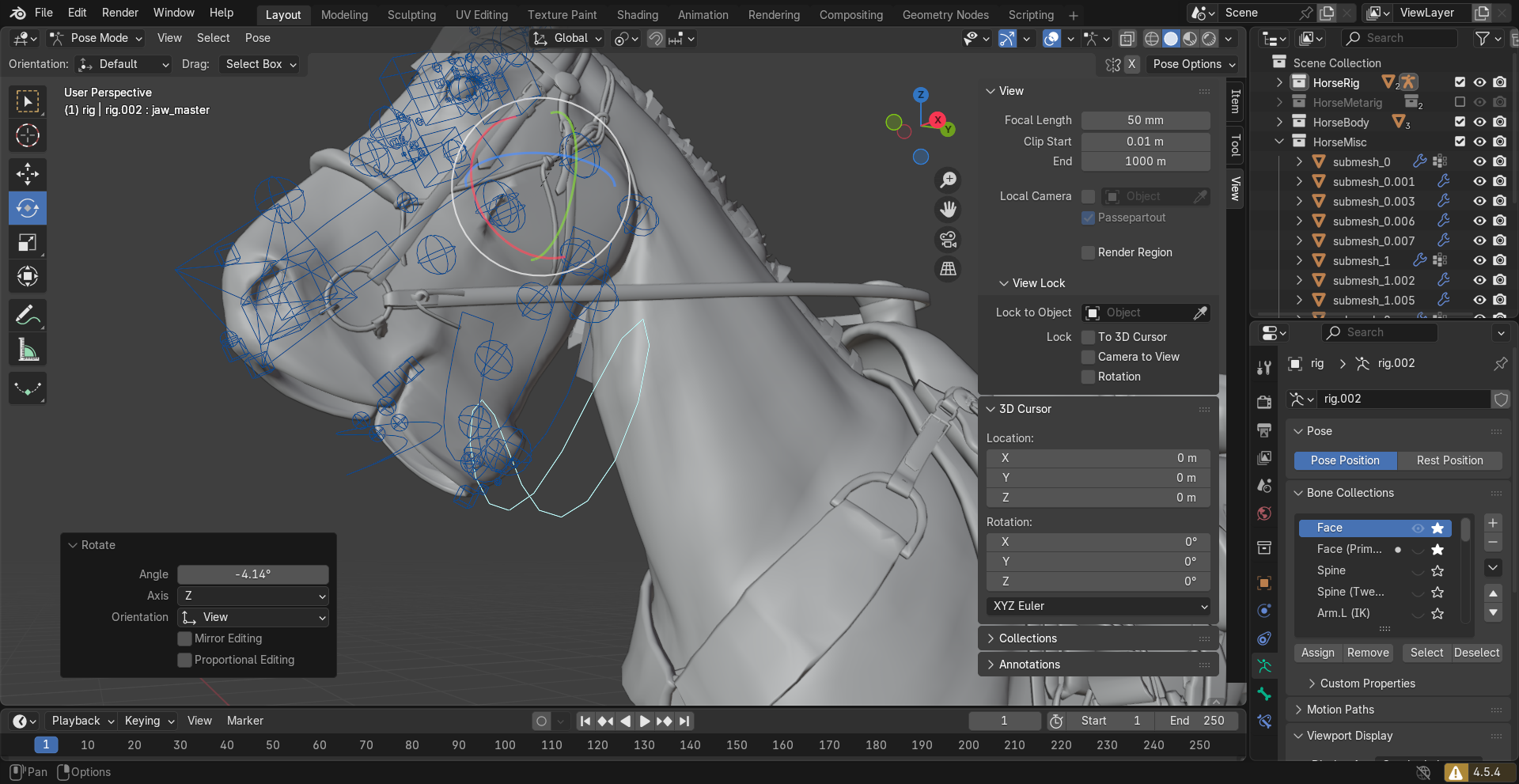
Task: Click the Remove bone collection button
Action: pyautogui.click(x=1368, y=653)
